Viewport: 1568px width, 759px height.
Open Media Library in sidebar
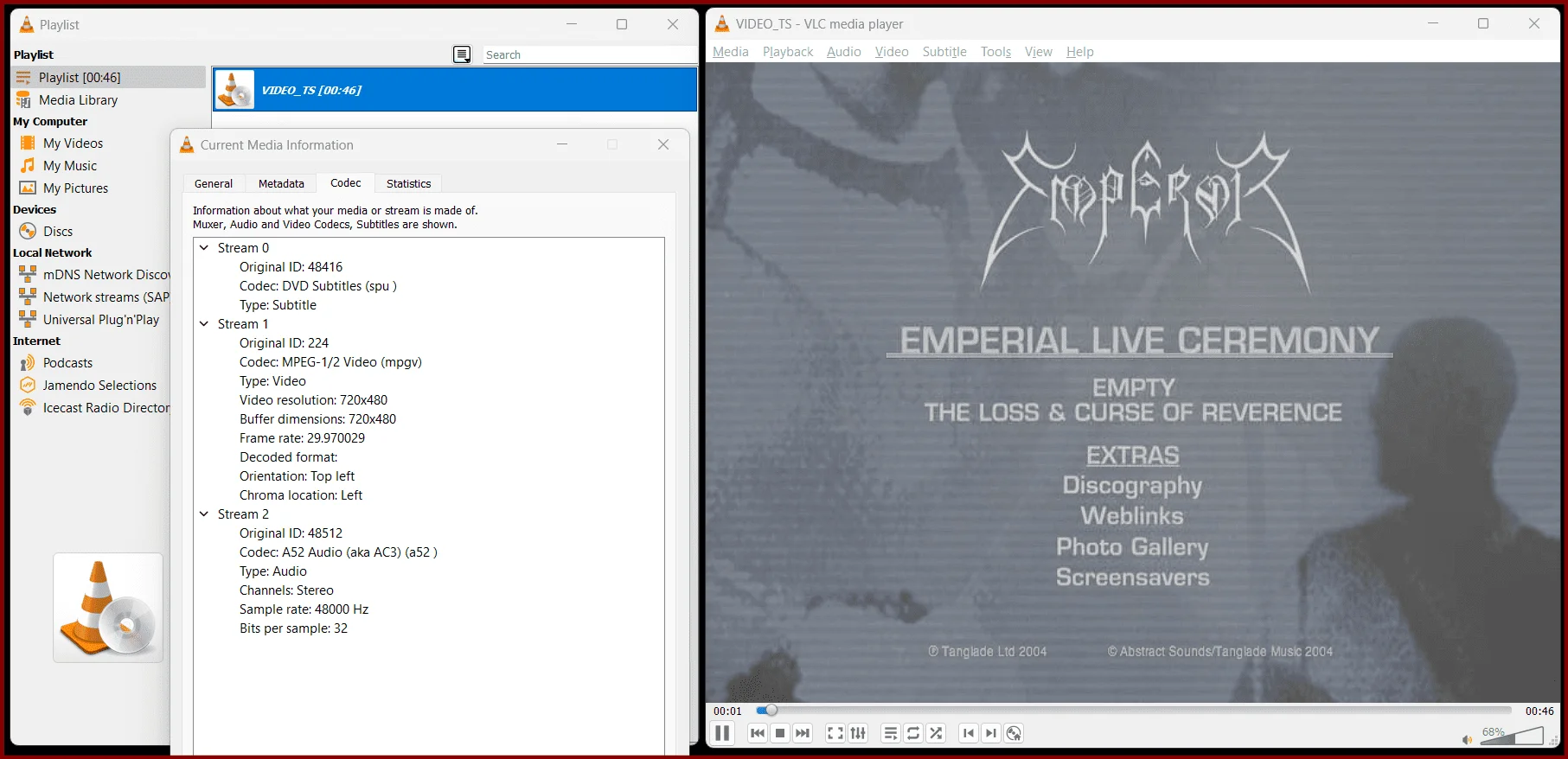pos(78,100)
